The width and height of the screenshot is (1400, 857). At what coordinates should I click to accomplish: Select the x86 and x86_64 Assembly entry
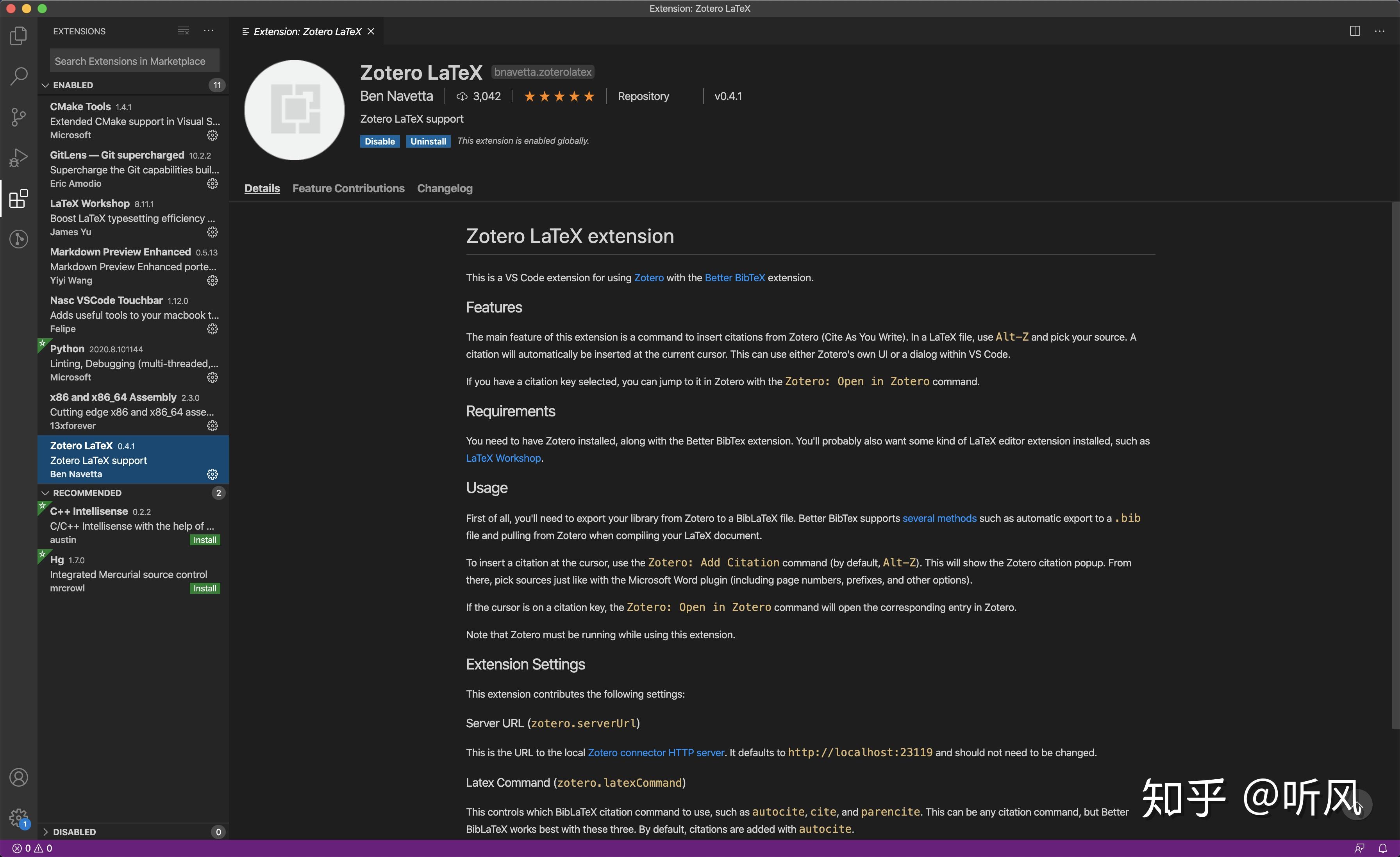132,411
